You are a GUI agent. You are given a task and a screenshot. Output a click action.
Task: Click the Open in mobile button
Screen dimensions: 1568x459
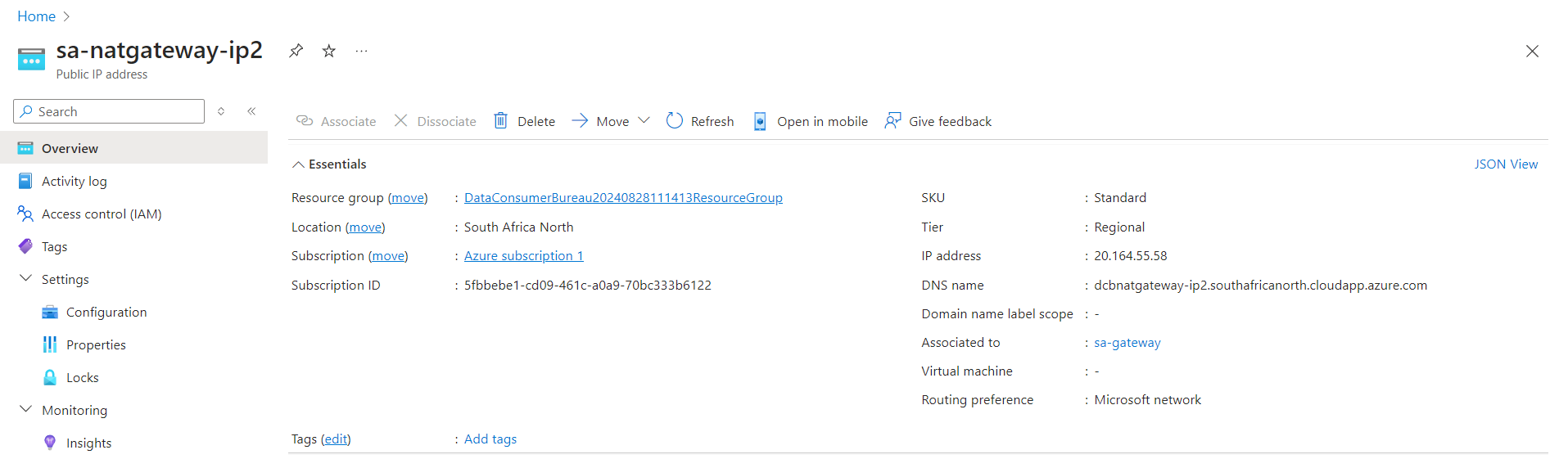pyautogui.click(x=811, y=121)
